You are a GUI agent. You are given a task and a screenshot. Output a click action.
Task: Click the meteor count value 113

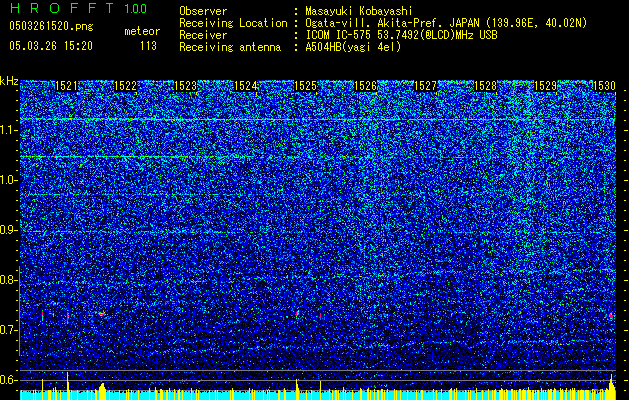point(148,46)
